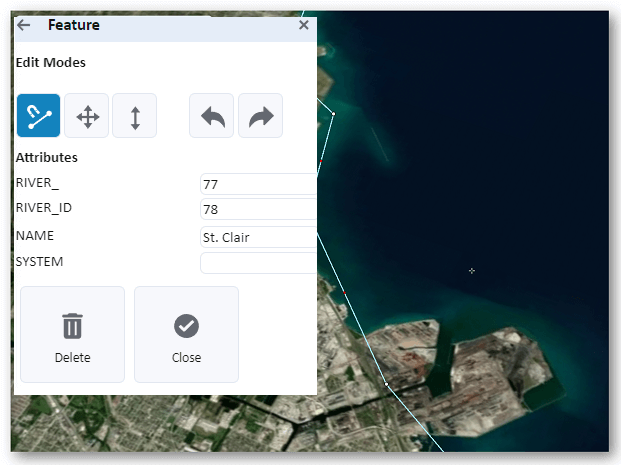Close the Feature panel with X
Viewport: 621px width, 465px height.
tap(304, 25)
